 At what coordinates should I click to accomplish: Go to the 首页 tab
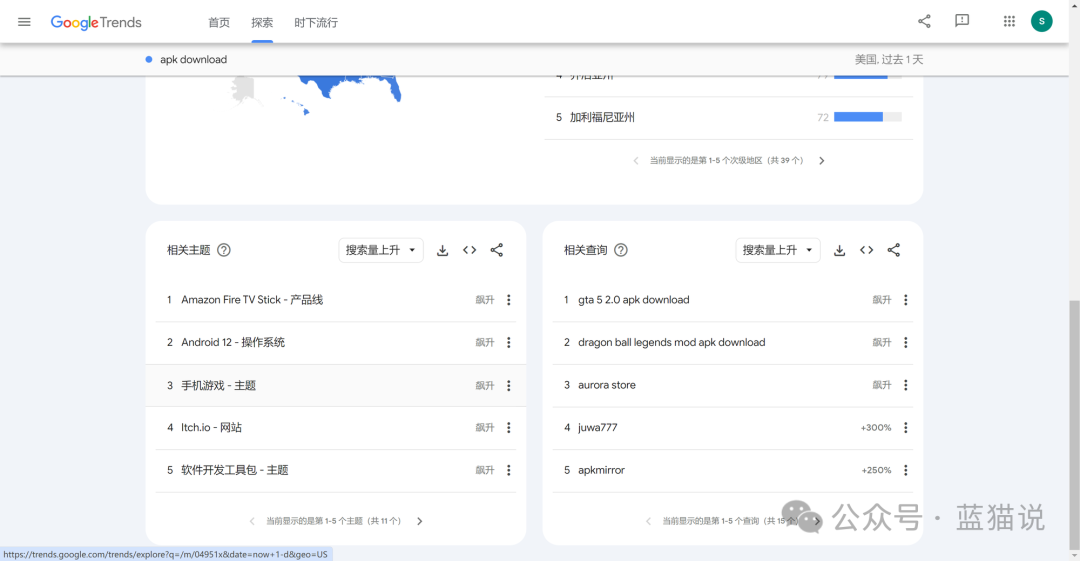pos(219,23)
